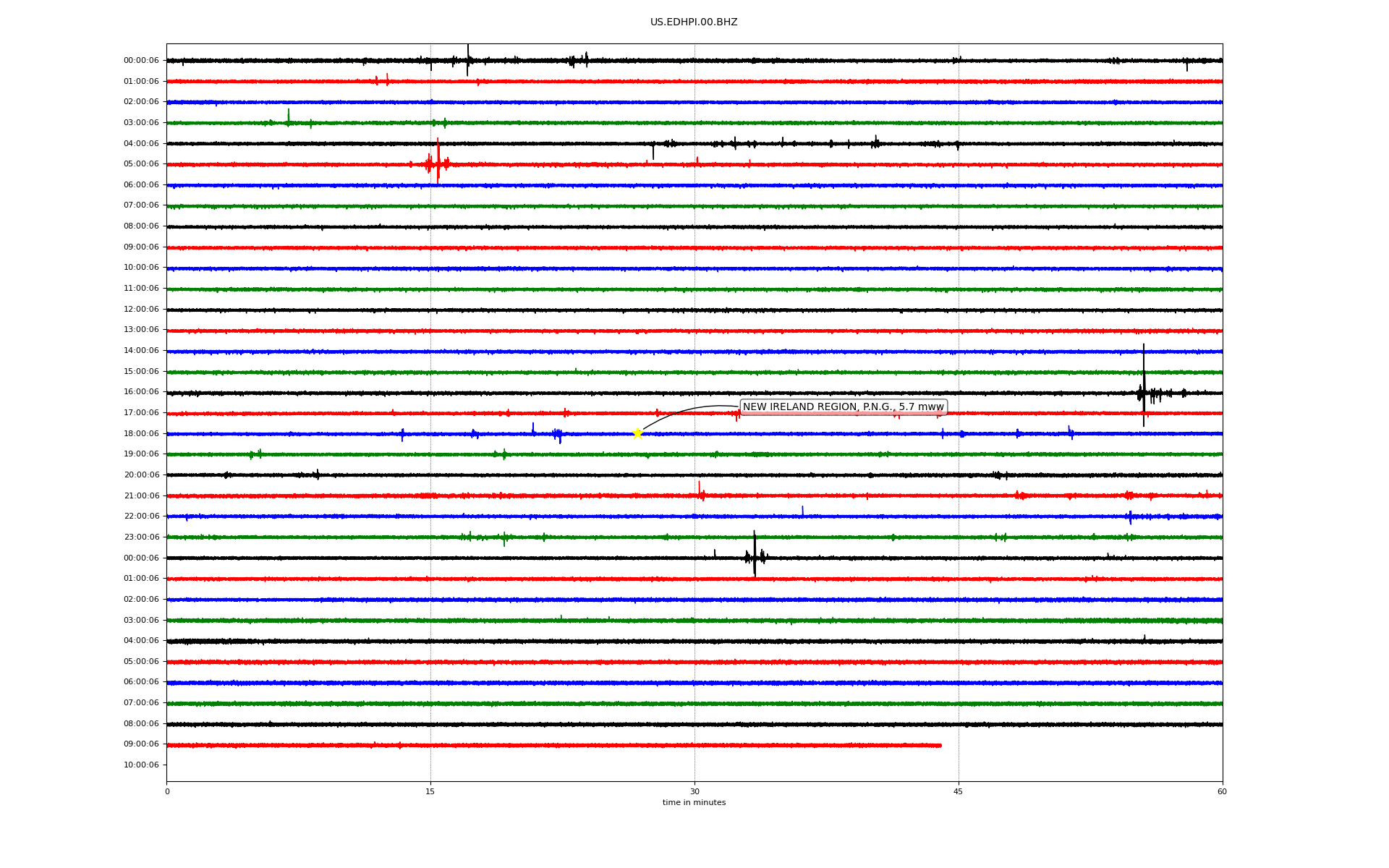Click the 30 minute tick label
The image size is (1389, 868).
pos(694,791)
